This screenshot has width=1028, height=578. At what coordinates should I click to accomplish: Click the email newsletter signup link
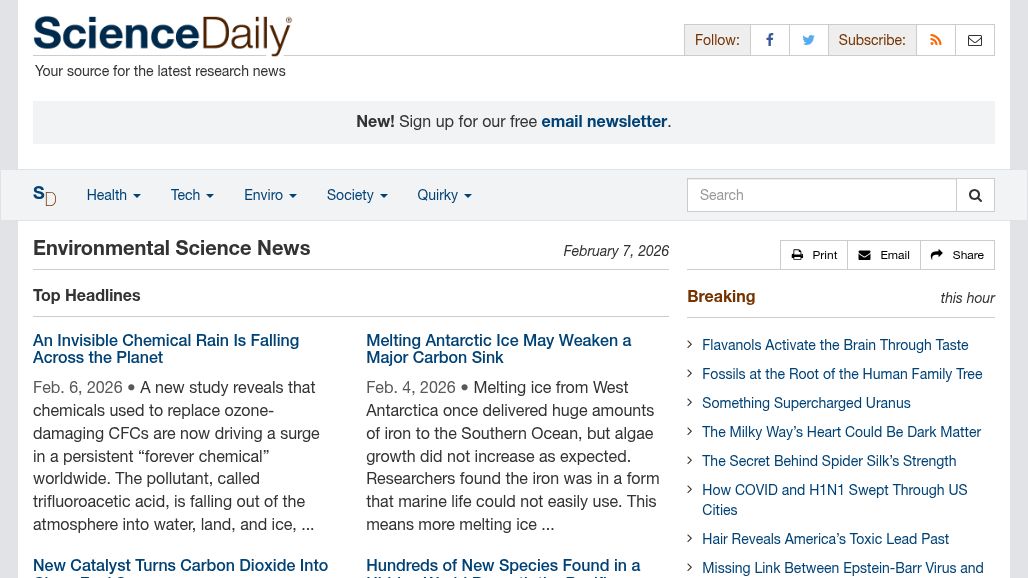point(604,121)
